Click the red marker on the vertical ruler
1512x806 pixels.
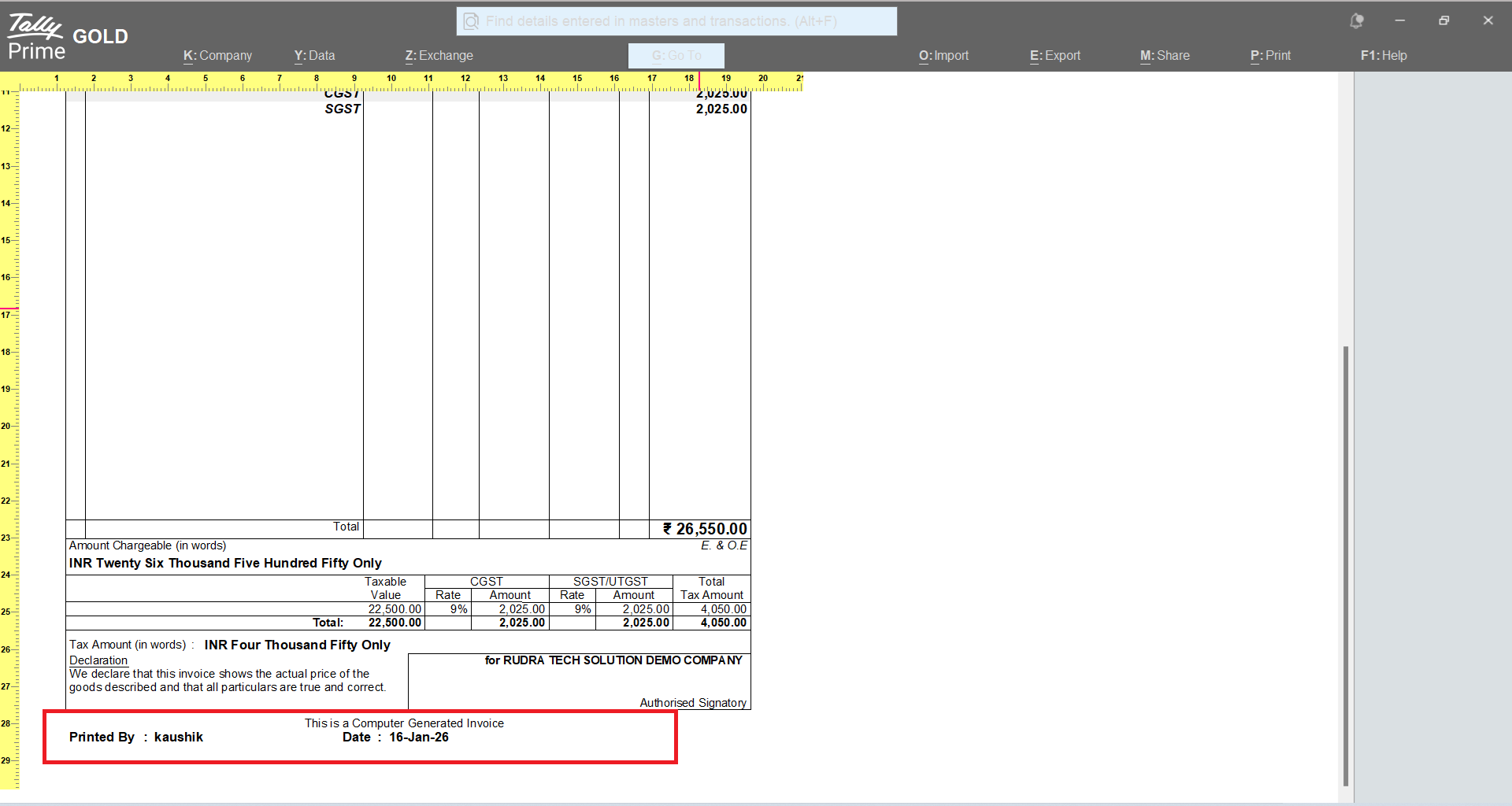(x=9, y=309)
